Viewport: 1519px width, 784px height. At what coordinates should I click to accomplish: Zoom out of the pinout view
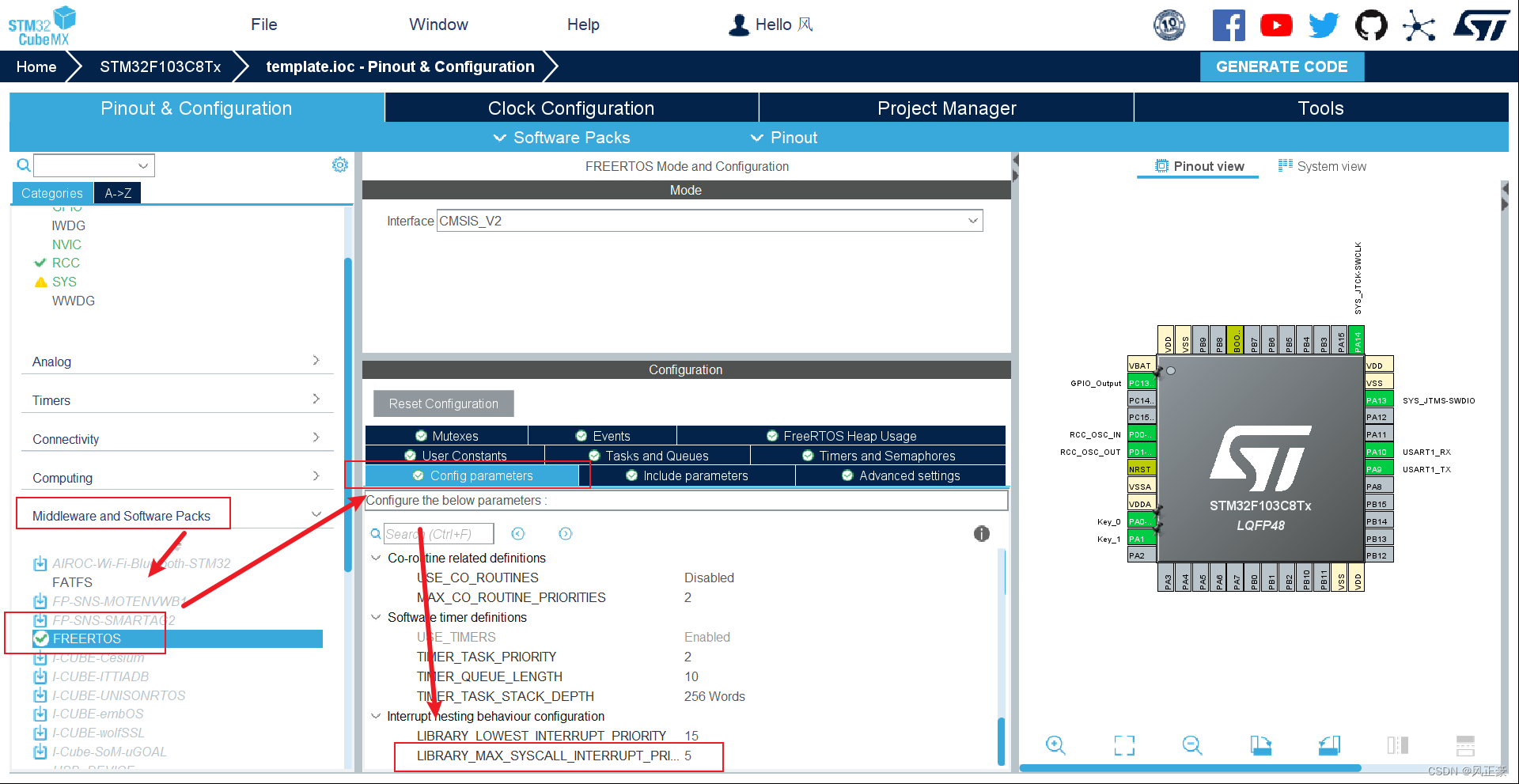(x=1192, y=745)
